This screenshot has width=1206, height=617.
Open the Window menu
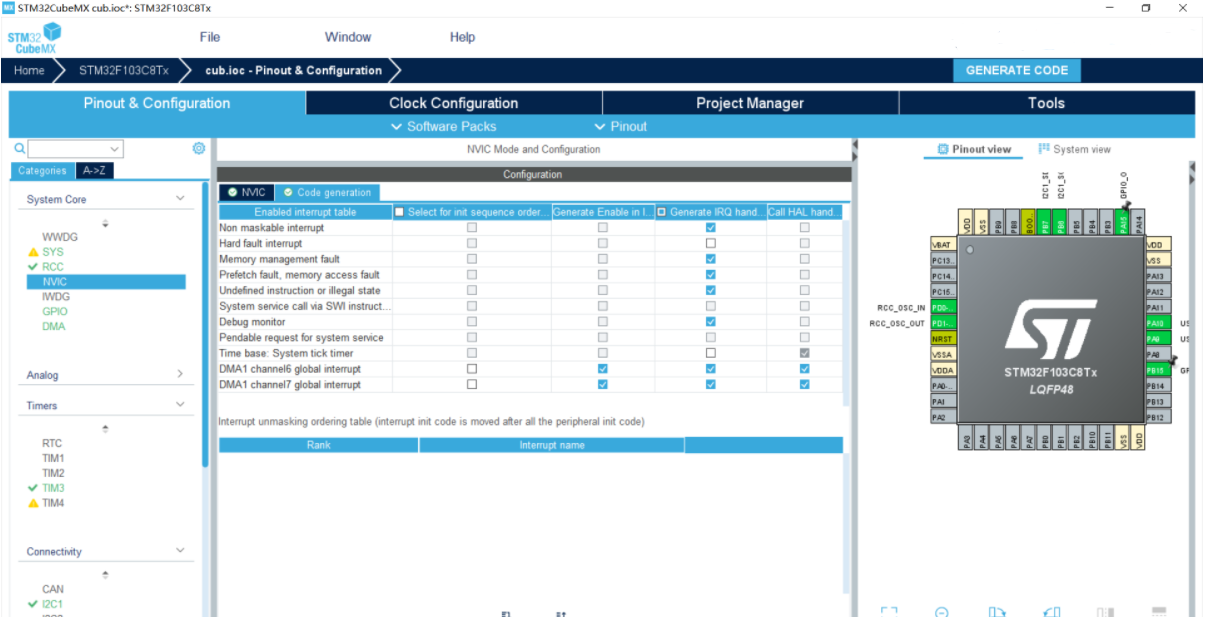point(348,37)
